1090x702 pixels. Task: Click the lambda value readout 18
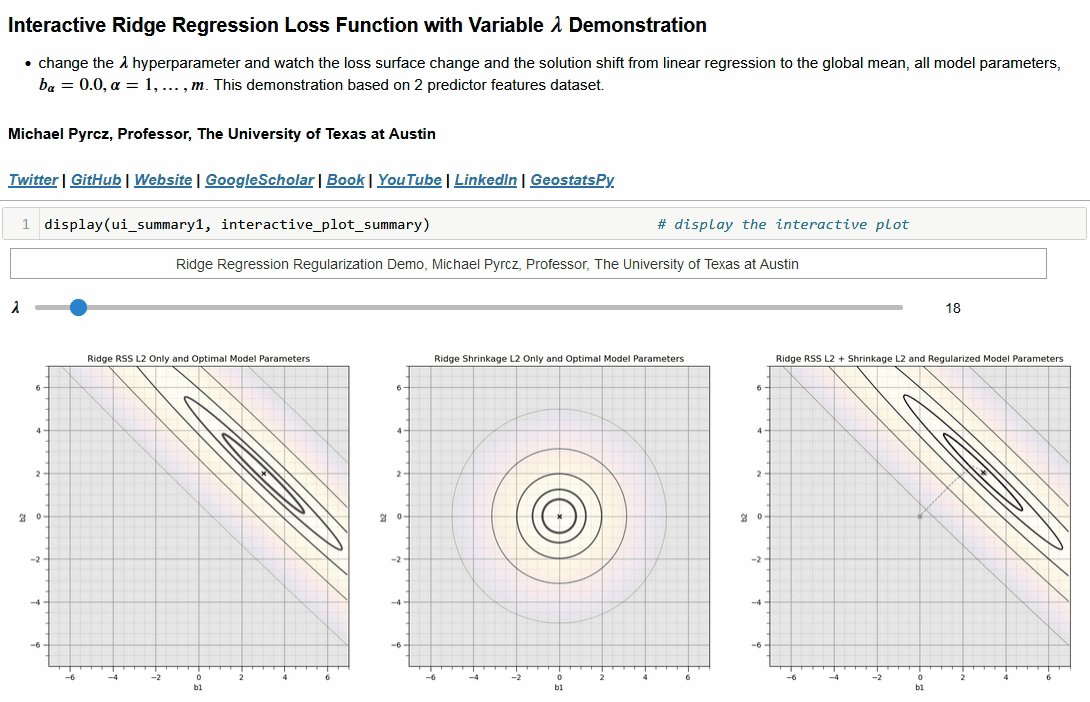click(x=952, y=308)
